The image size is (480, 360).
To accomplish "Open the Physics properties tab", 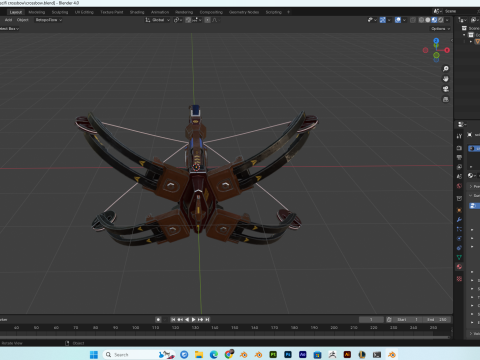I will coord(459,238).
